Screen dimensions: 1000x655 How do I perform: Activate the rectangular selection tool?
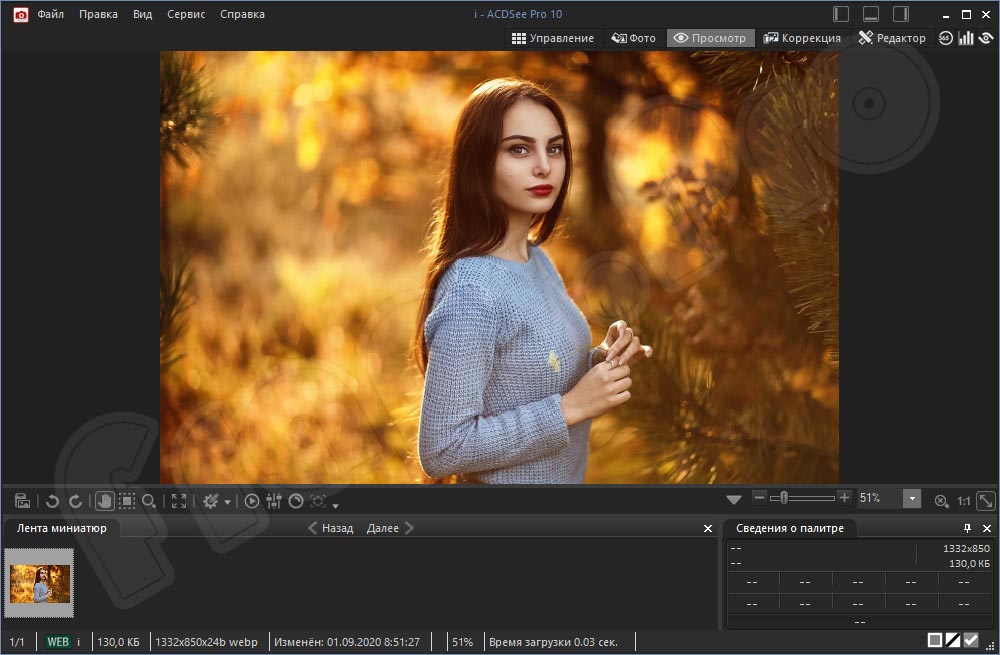[127, 501]
